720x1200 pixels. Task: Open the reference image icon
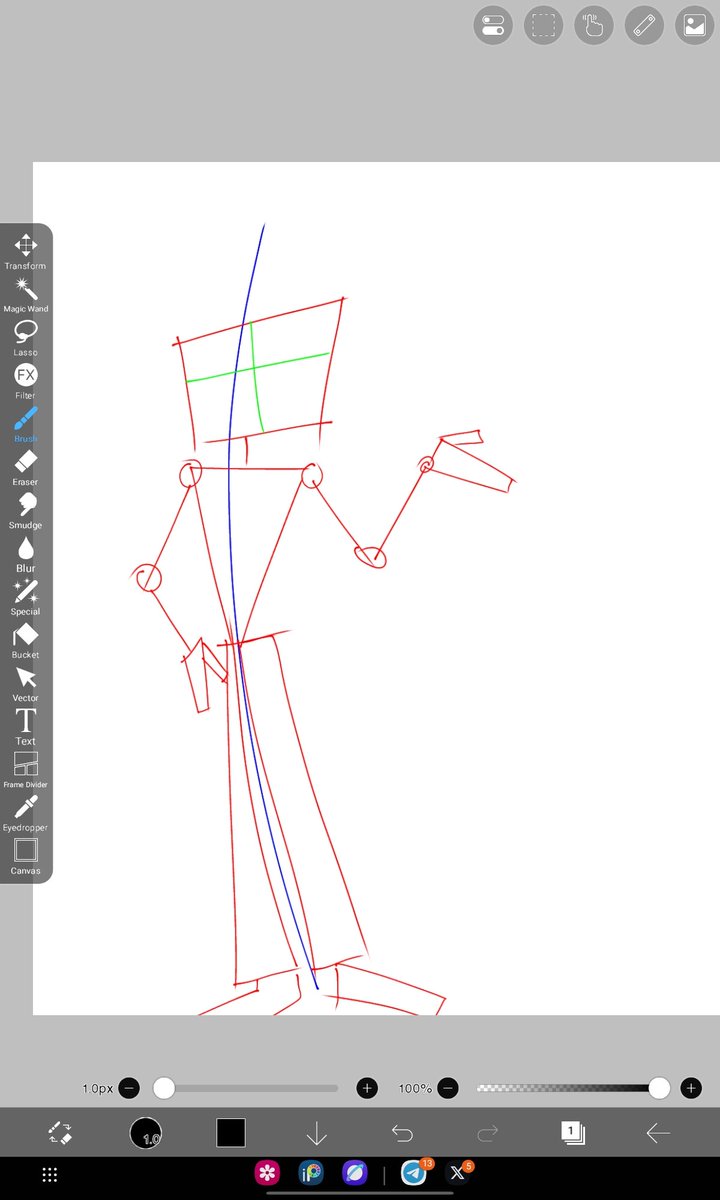click(695, 26)
